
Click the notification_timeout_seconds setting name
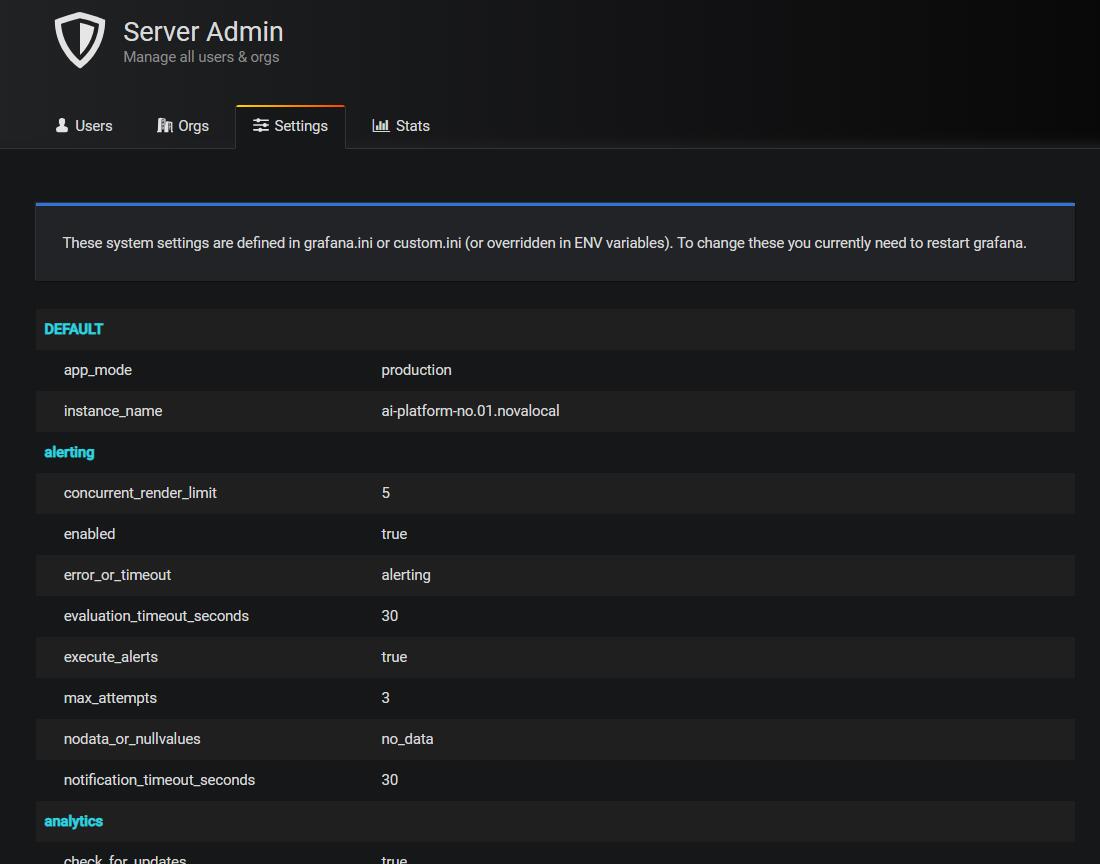[159, 780]
